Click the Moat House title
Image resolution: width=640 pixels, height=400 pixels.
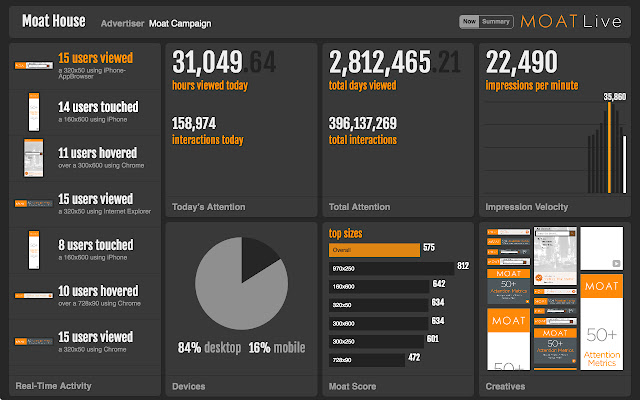[x=54, y=21]
